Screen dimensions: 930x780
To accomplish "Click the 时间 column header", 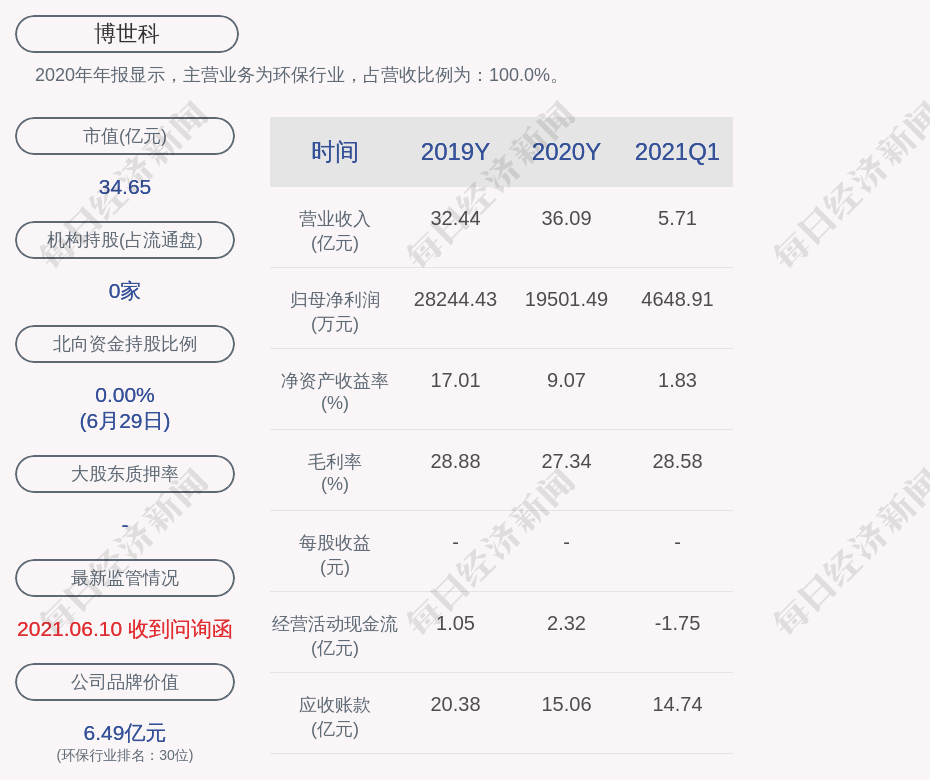I will [x=335, y=152].
